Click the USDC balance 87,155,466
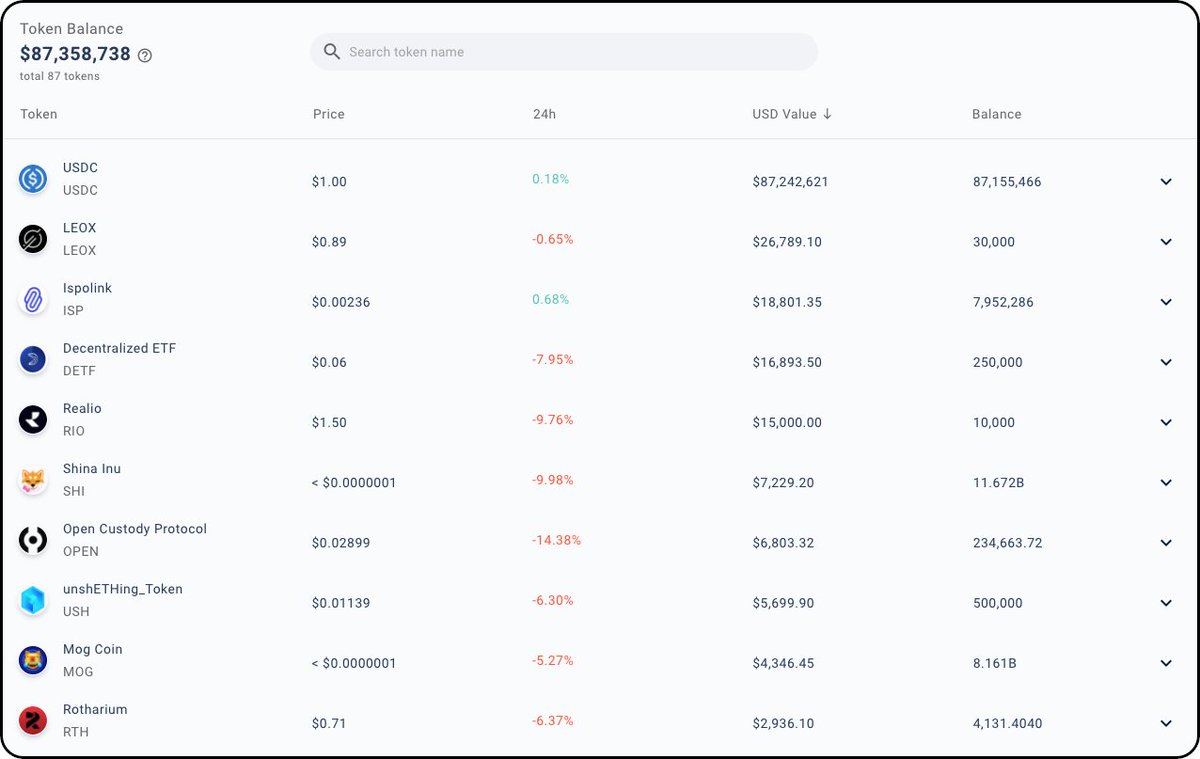Viewport: 1200px width, 759px height. pos(1007,182)
